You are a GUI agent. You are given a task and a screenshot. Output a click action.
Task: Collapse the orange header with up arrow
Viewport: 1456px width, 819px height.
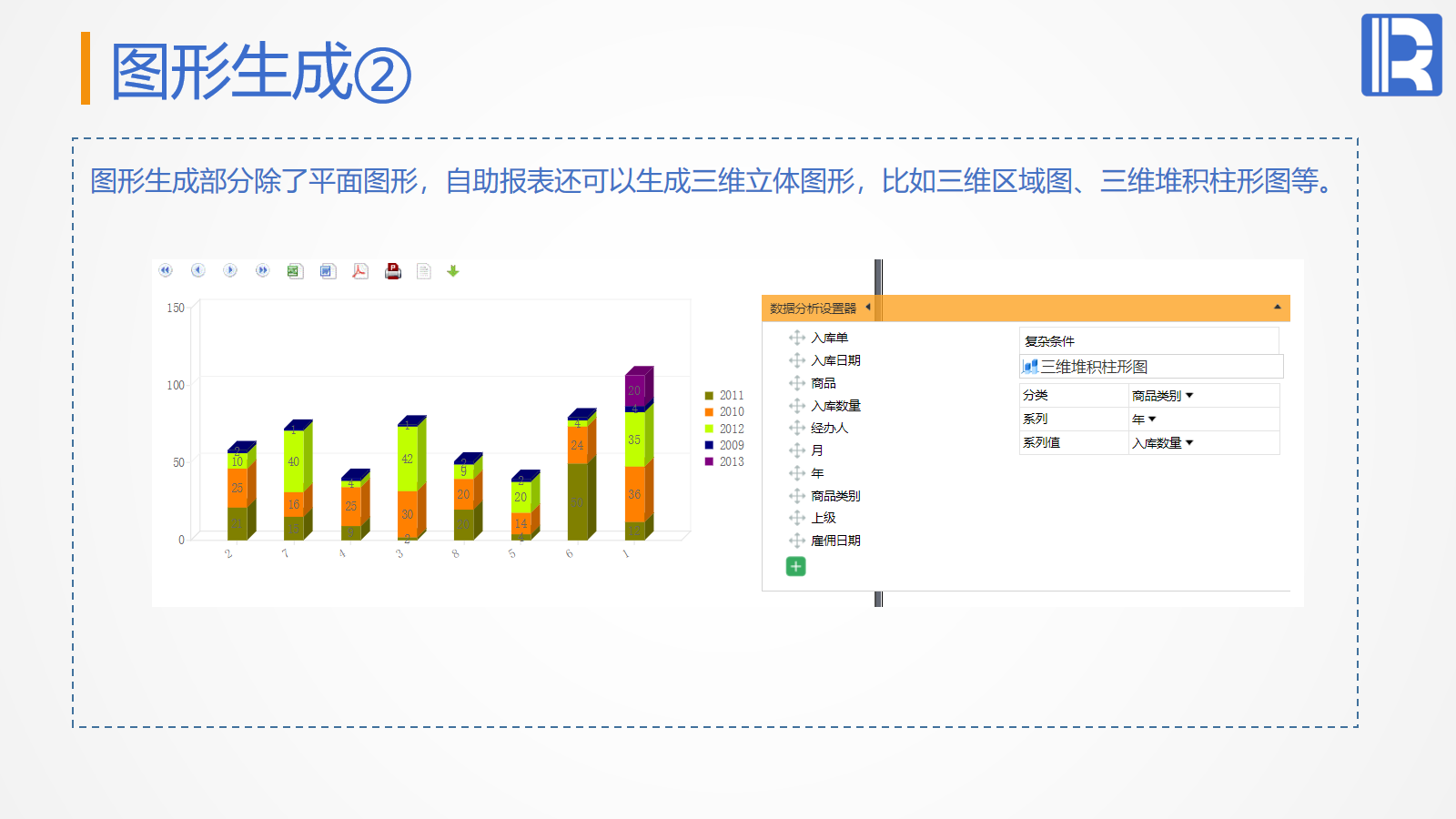click(x=1277, y=308)
